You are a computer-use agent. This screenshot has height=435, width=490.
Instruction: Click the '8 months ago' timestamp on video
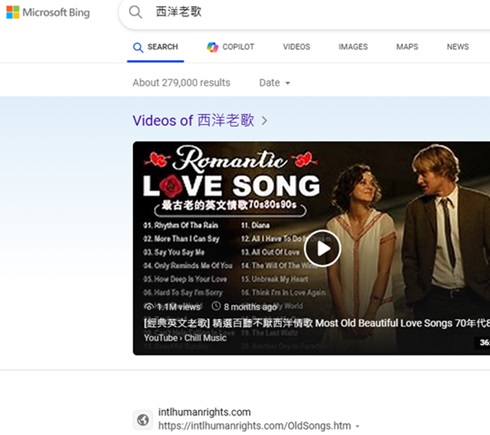pyautogui.click(x=245, y=307)
